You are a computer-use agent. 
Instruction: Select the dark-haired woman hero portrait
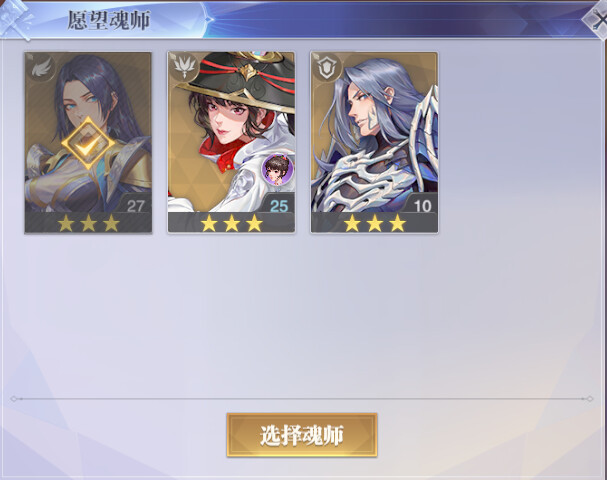[x=88, y=142]
